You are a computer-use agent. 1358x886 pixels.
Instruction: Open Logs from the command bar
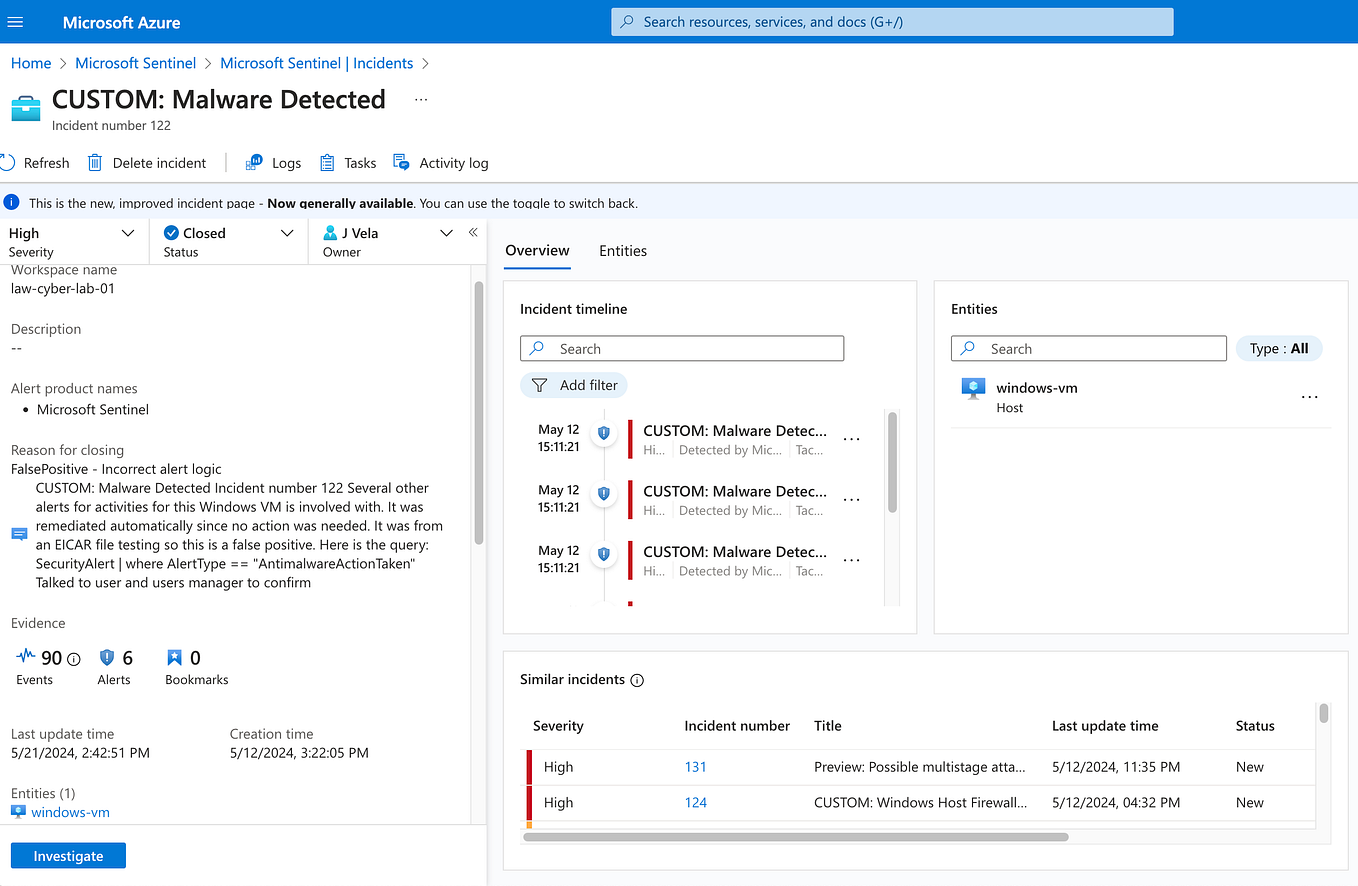coord(273,162)
